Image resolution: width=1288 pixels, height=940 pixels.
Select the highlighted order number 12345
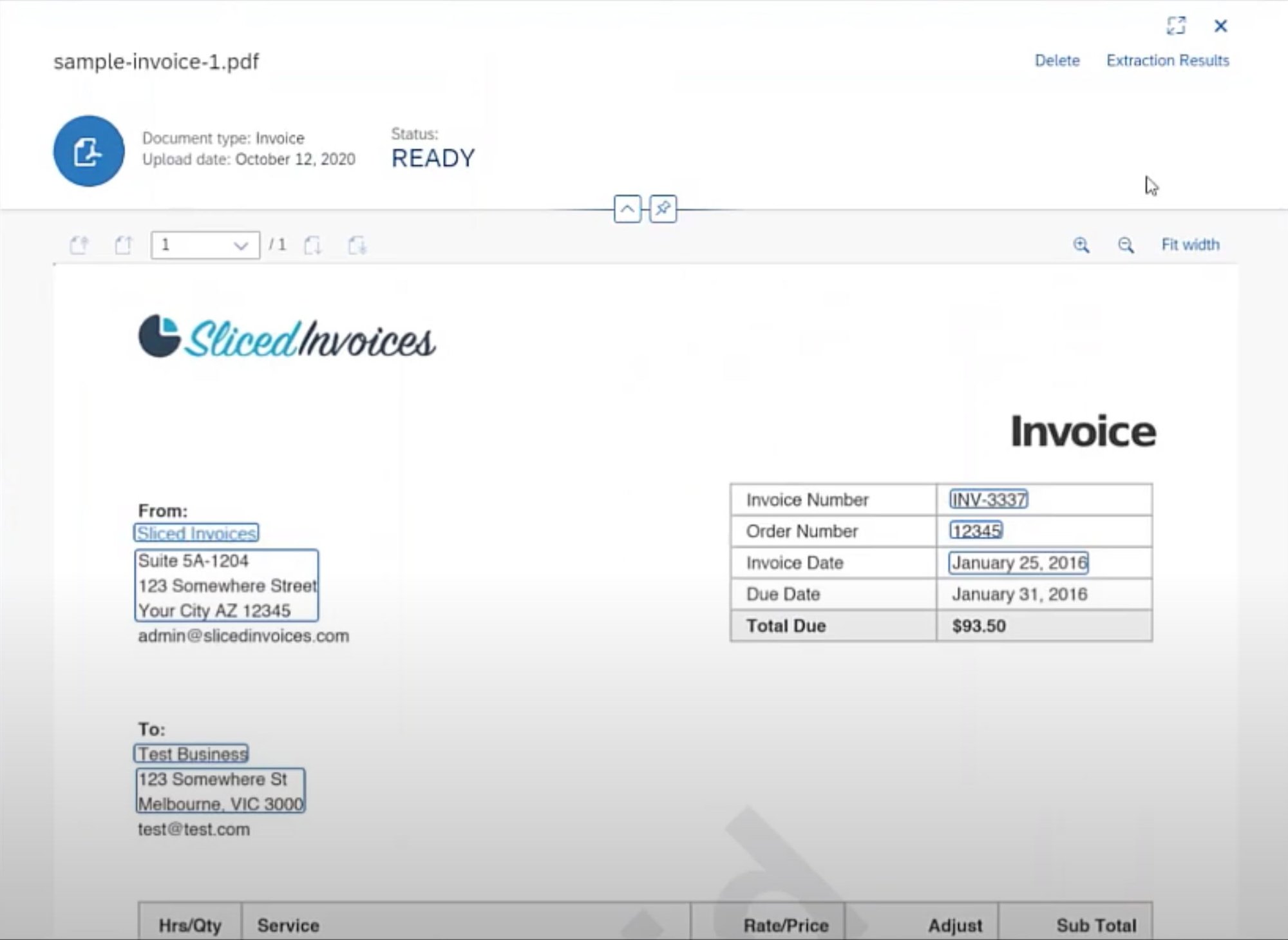pyautogui.click(x=976, y=531)
